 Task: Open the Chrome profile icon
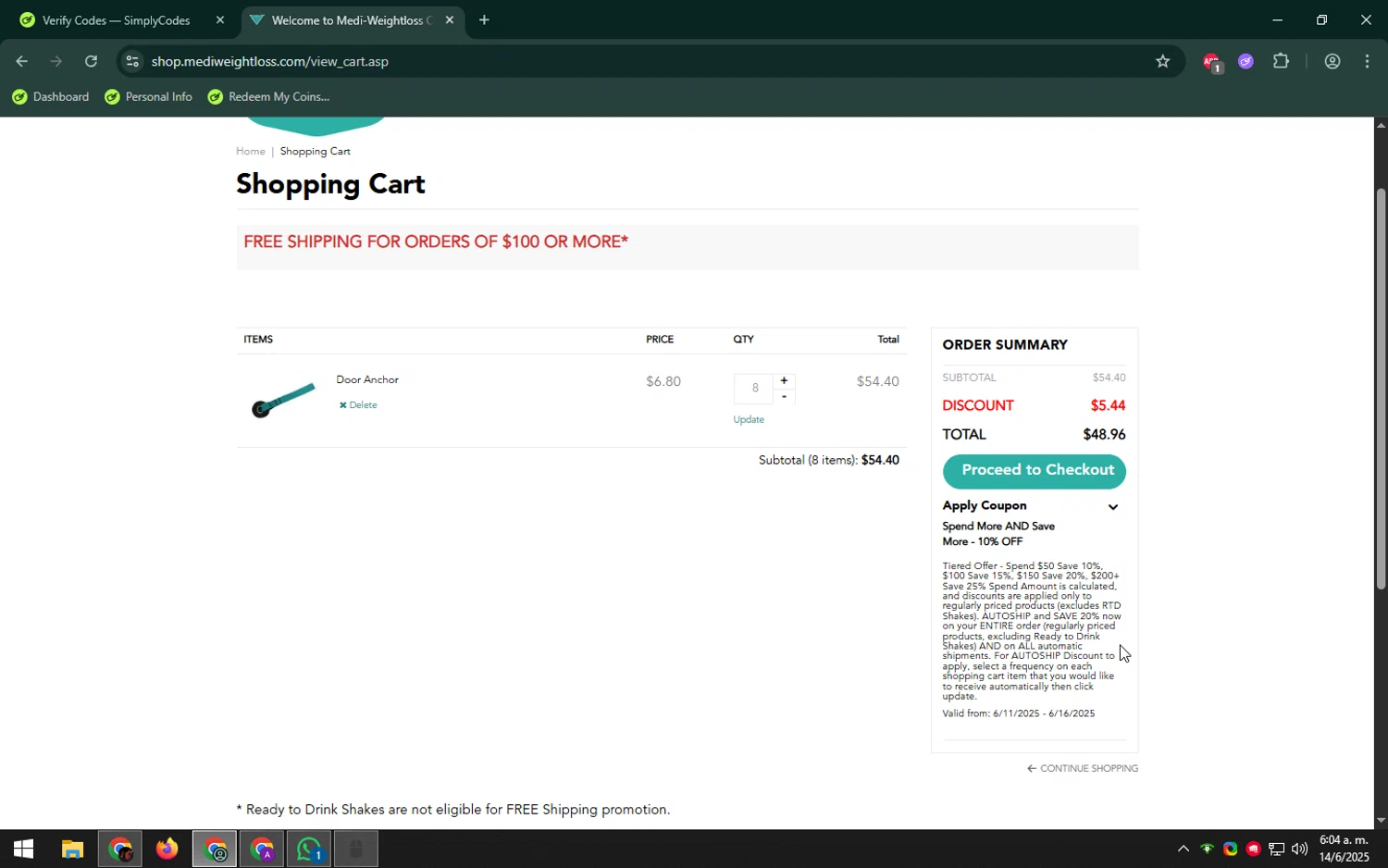coord(1332,61)
